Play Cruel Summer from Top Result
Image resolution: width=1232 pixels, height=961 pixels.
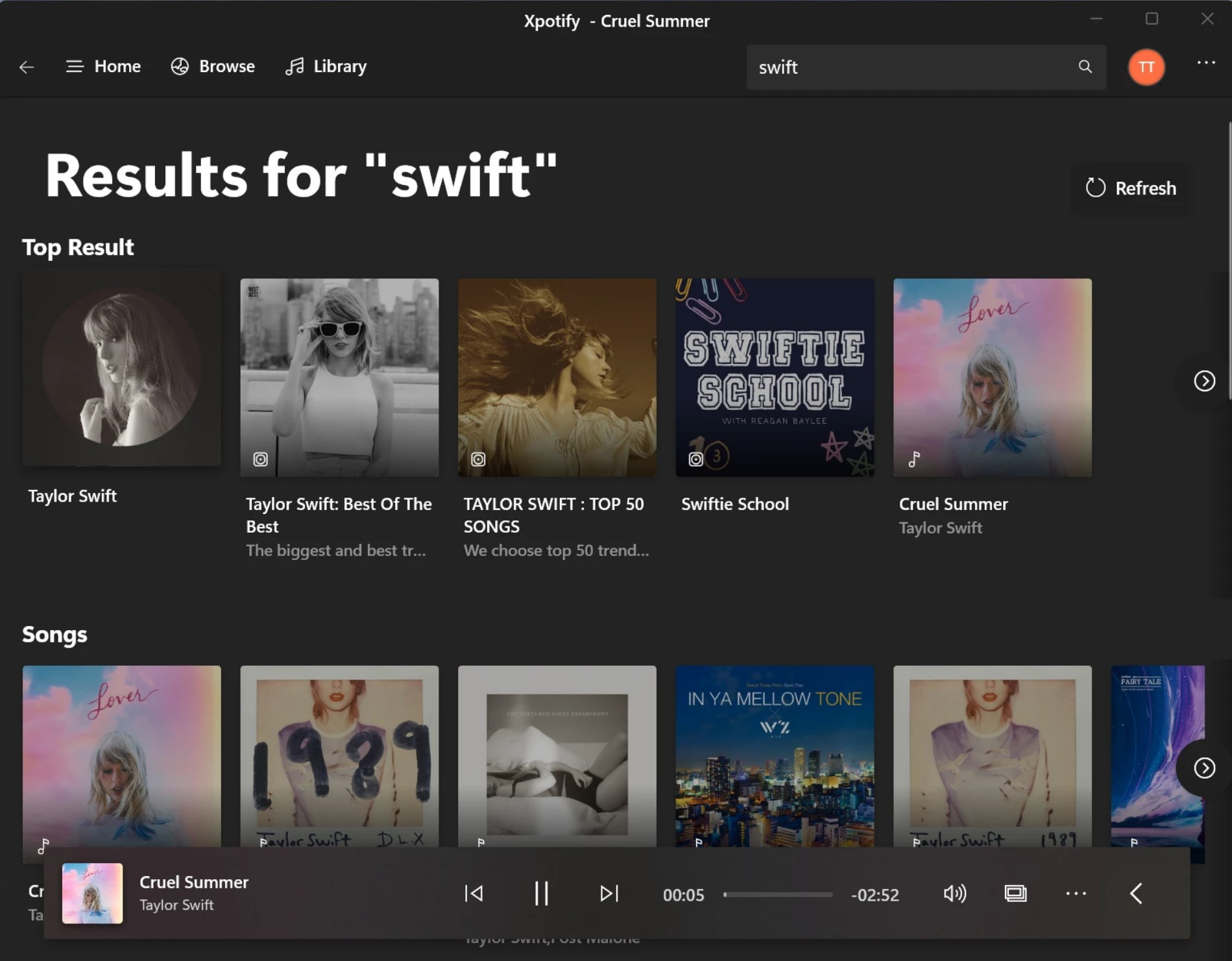[993, 378]
